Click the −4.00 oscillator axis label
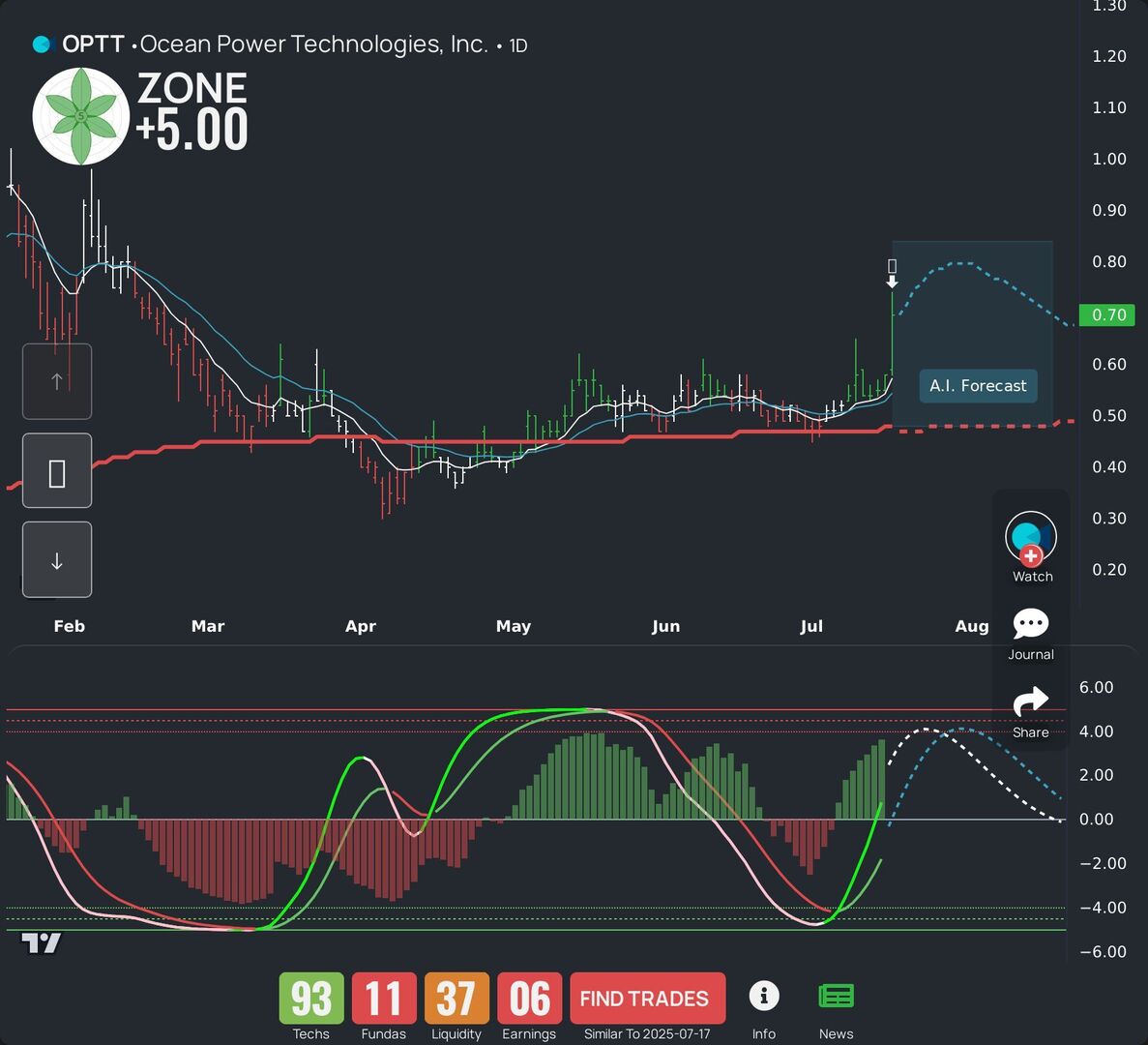The height and width of the screenshot is (1045, 1148). [1103, 908]
